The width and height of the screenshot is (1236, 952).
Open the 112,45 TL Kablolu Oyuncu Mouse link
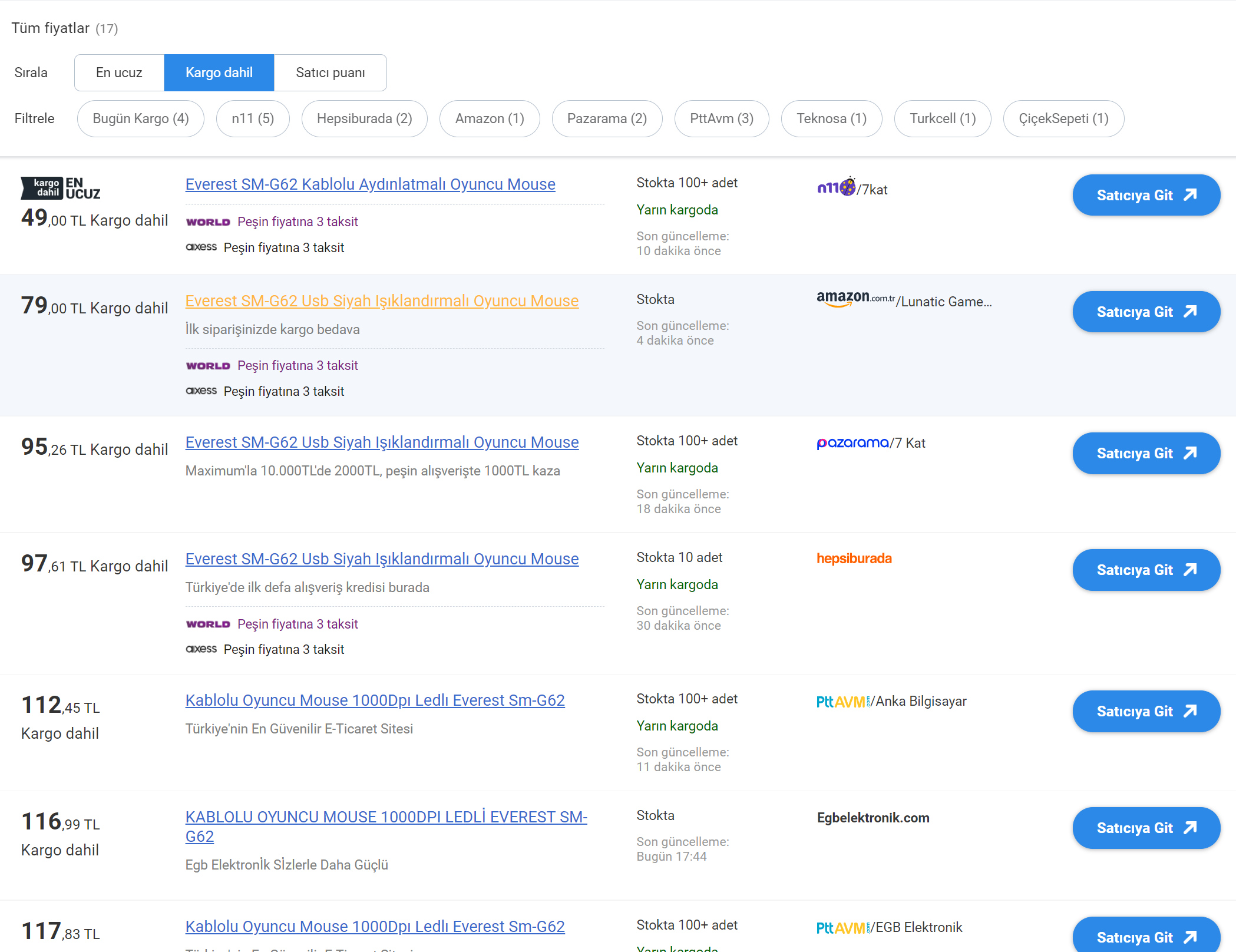tap(375, 700)
